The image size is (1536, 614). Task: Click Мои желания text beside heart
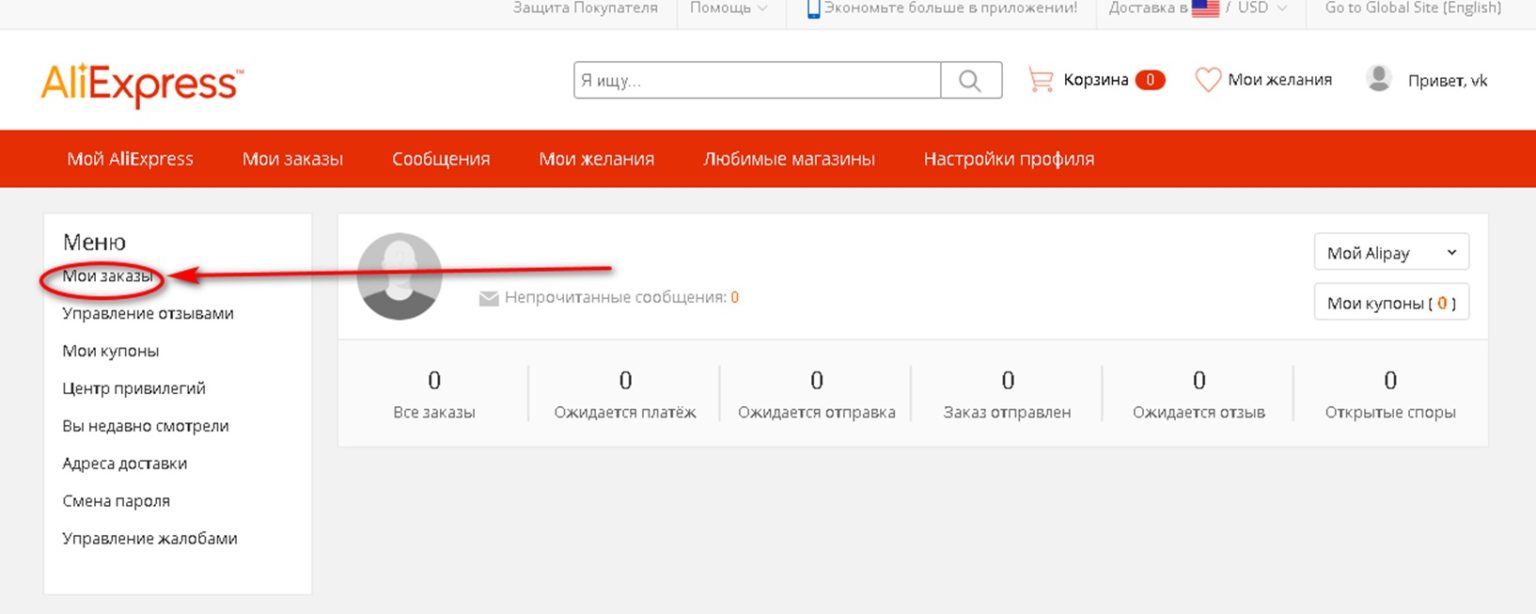click(x=1280, y=80)
